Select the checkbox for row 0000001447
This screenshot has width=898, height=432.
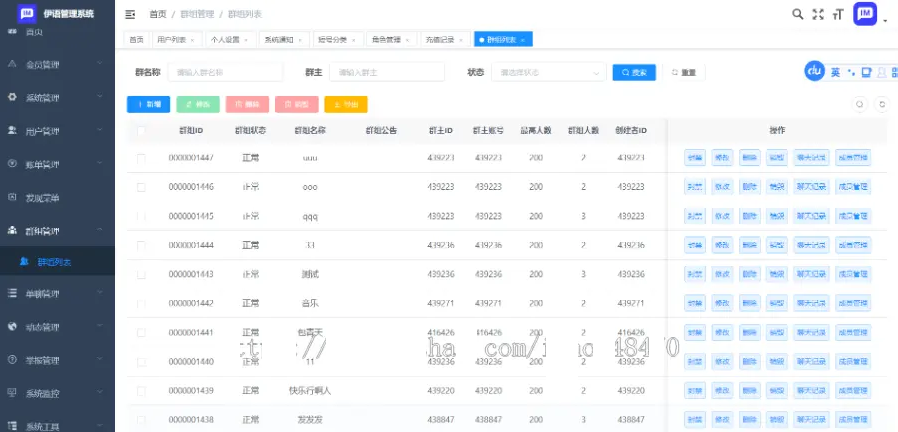pos(141,158)
